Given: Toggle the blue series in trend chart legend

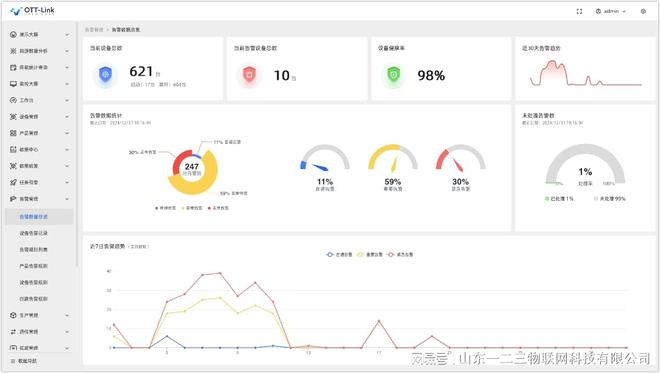Looking at the screenshot, I should tap(339, 254).
